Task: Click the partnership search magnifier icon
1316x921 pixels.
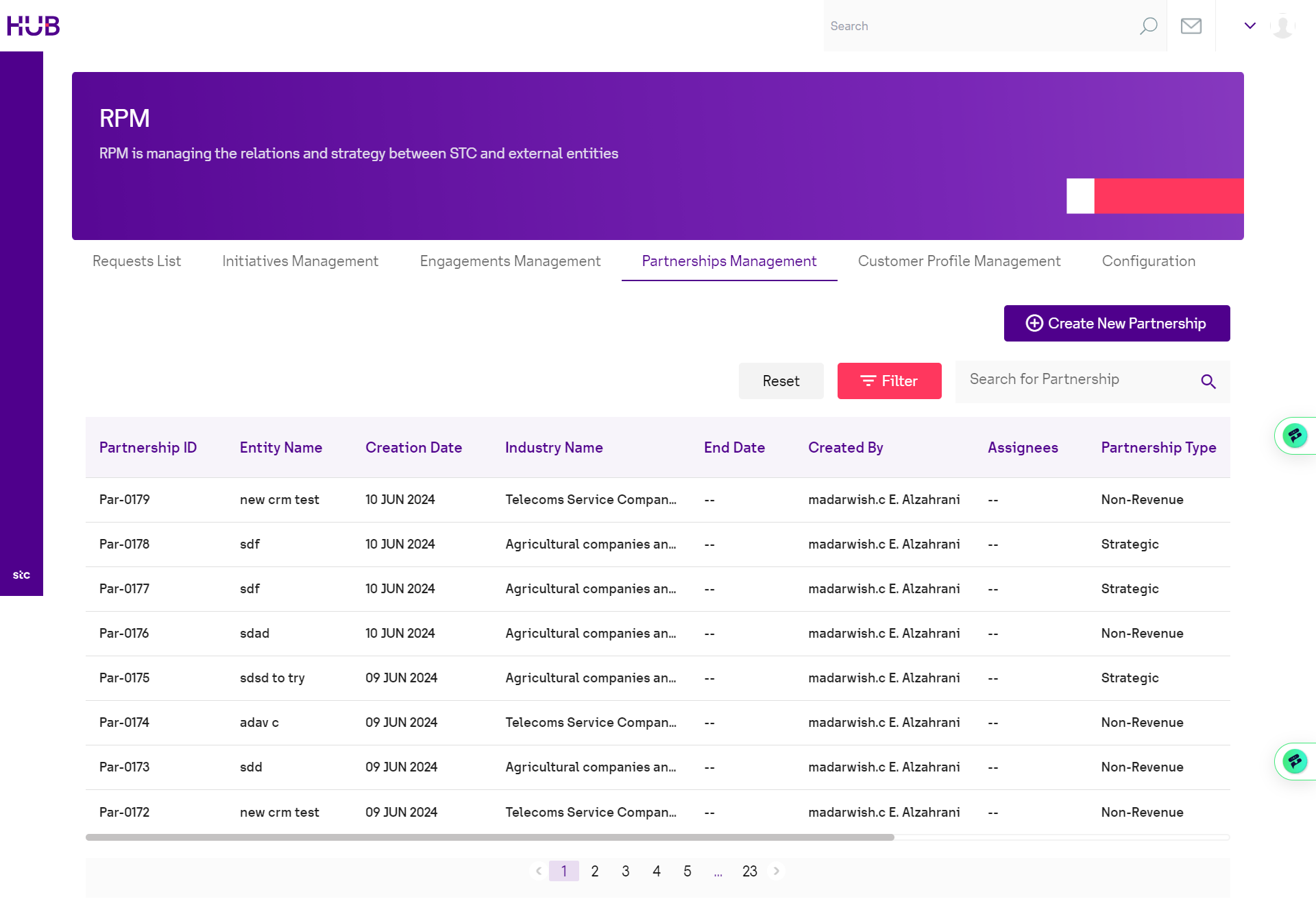Action: [1208, 382]
